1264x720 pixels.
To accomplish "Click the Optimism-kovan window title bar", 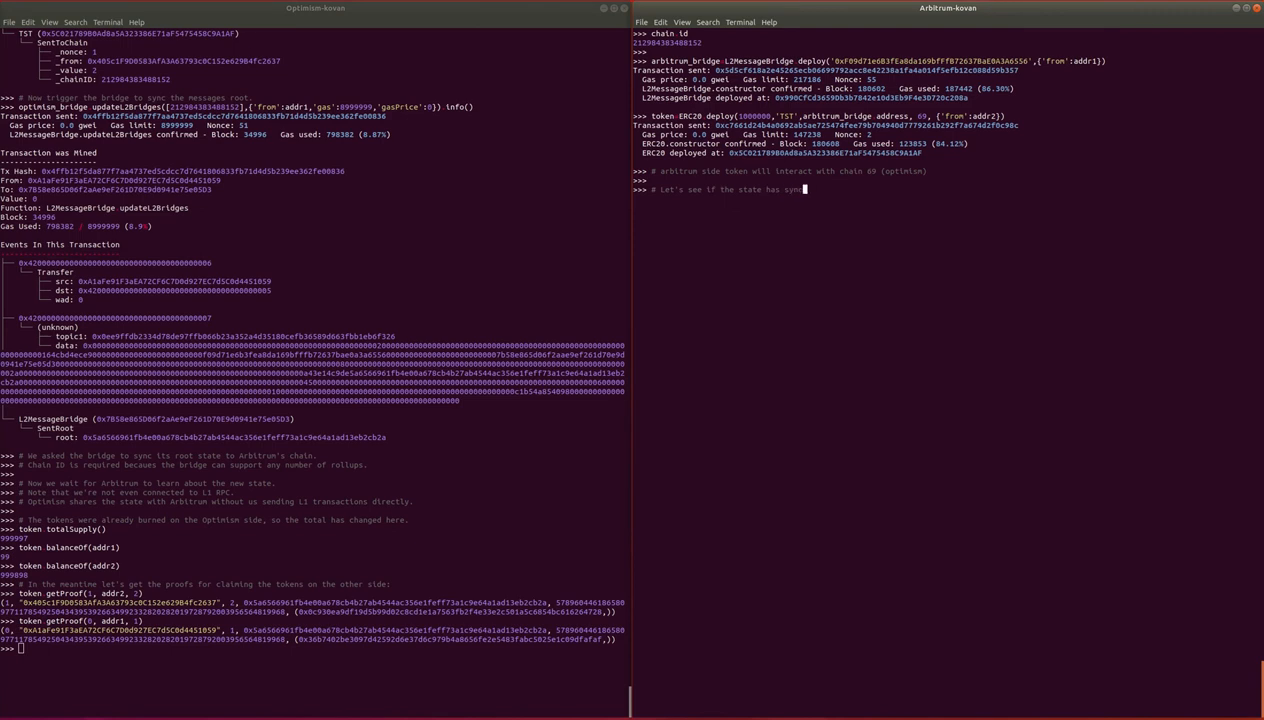I will (x=315, y=8).
